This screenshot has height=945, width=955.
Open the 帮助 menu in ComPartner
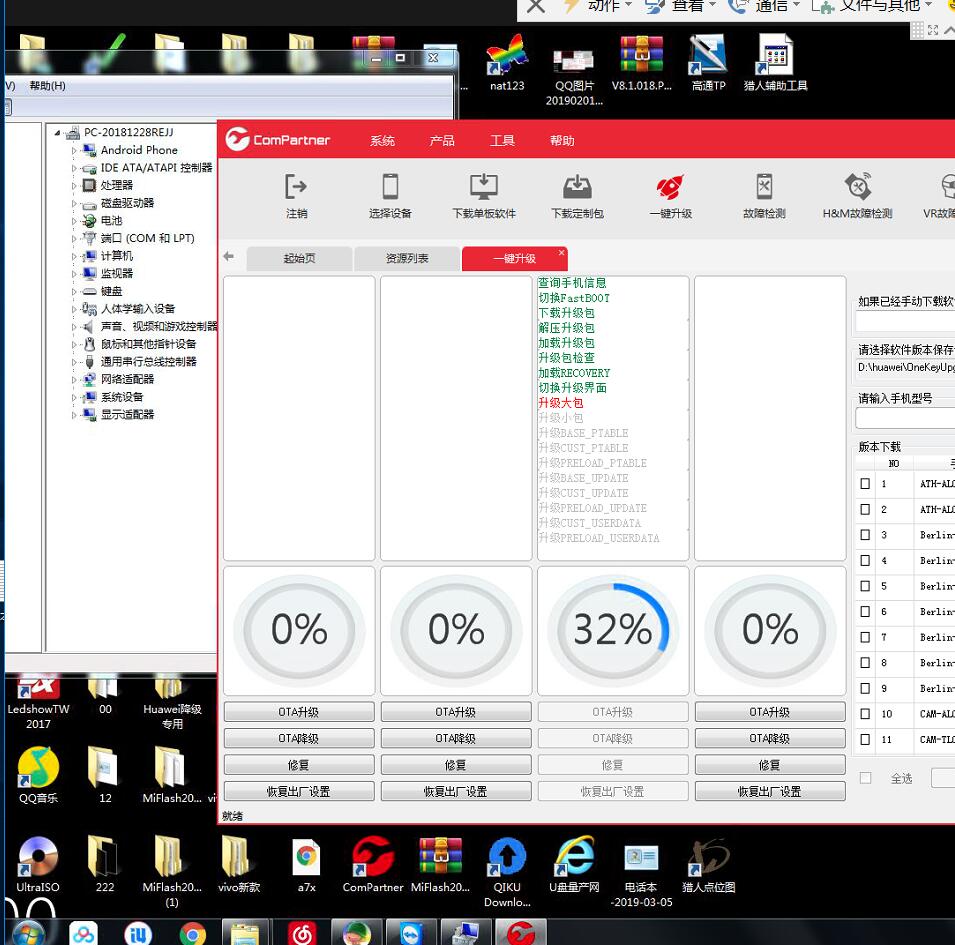(562, 141)
